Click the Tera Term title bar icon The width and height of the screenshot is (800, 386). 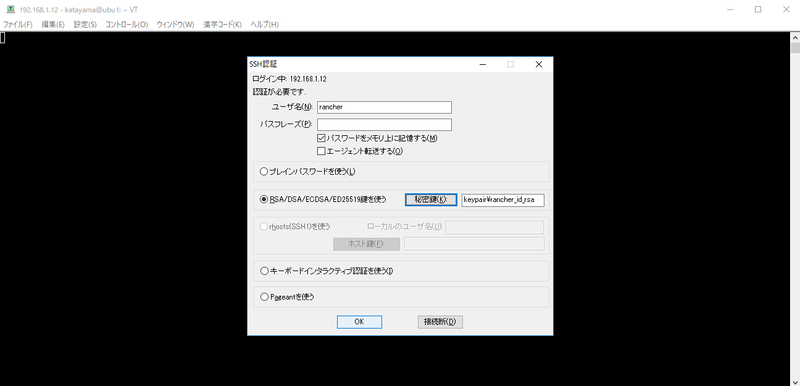point(10,9)
